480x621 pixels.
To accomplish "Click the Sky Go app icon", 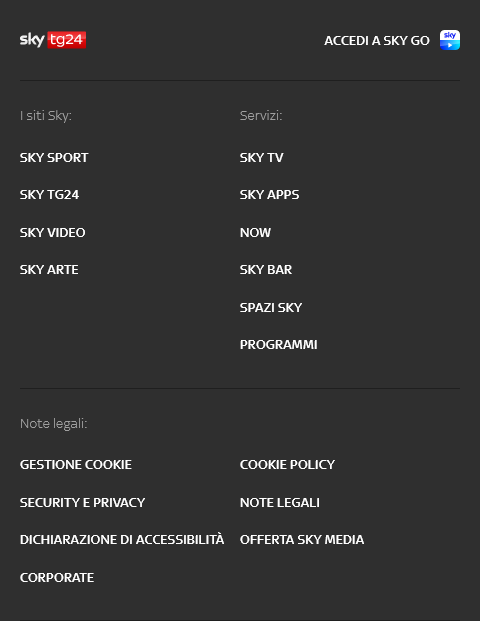I will tap(450, 40).
